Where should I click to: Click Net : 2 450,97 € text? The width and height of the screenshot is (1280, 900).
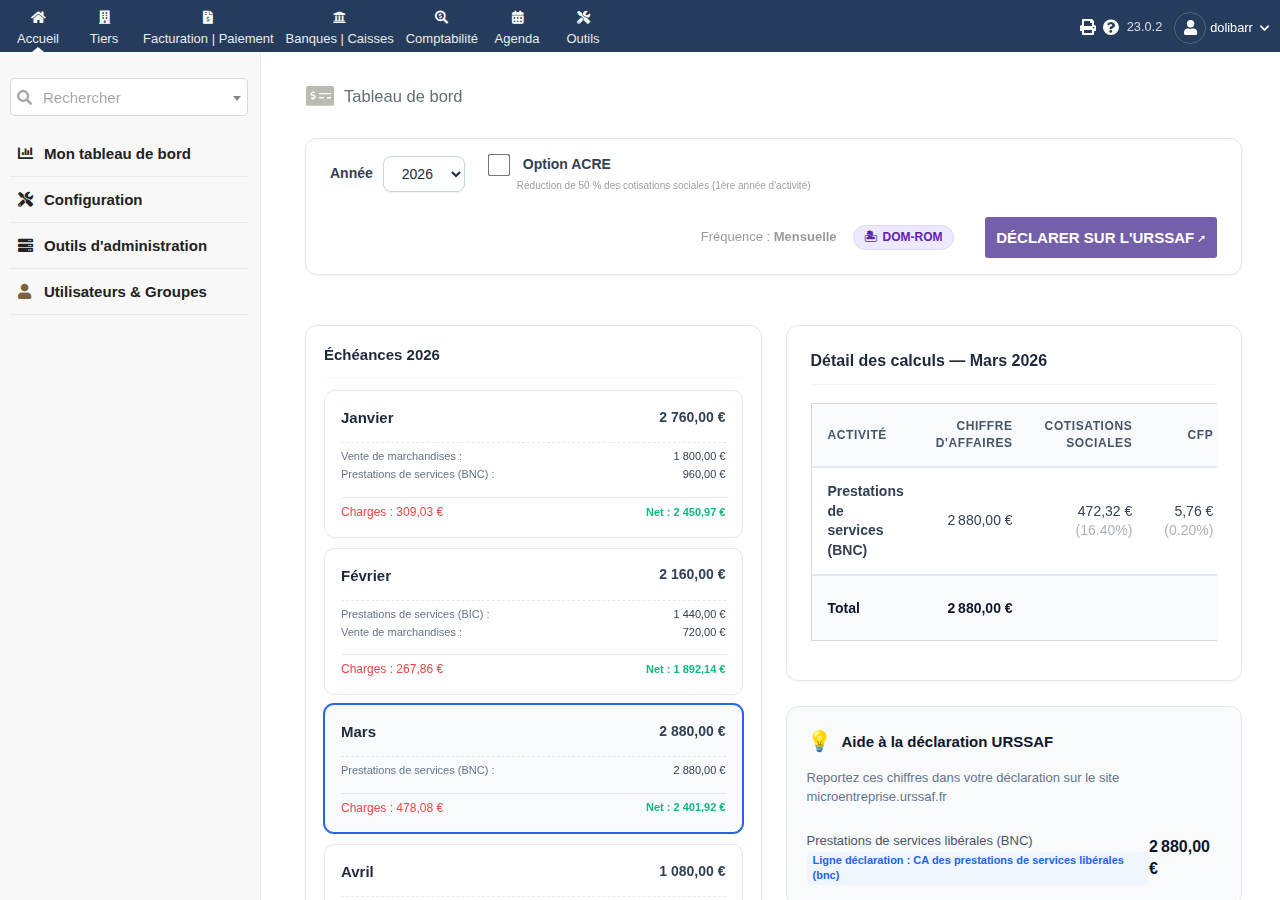coord(686,512)
